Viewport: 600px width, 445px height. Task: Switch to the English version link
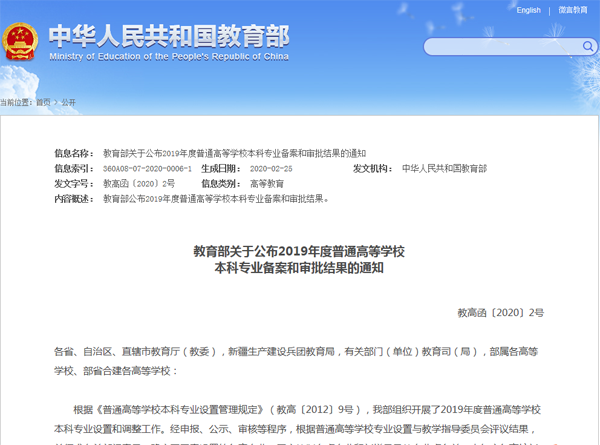pyautogui.click(x=528, y=10)
